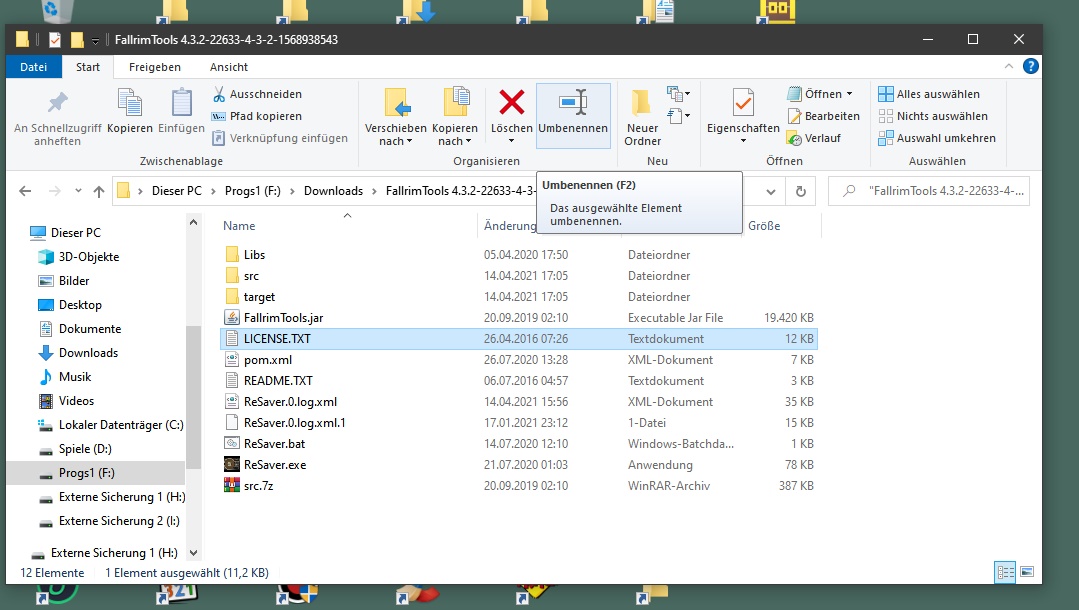Select ReSaver.exe in the file list

(275, 465)
